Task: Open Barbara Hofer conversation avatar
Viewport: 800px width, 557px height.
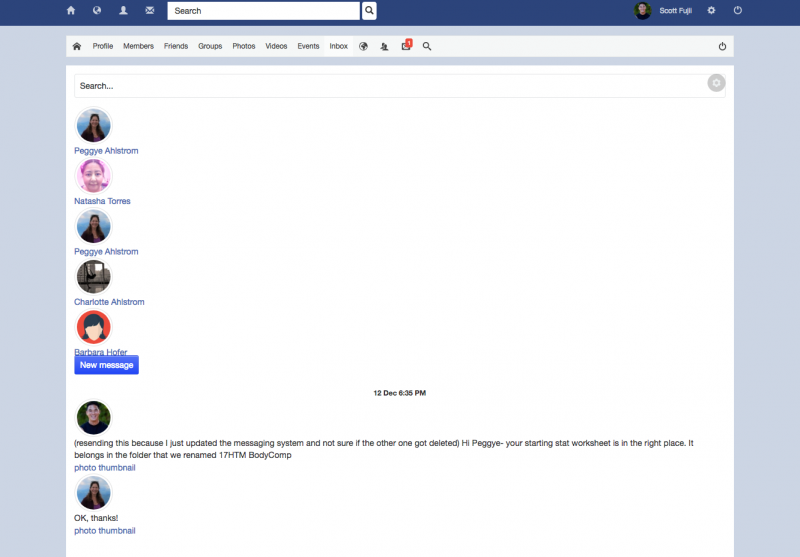Action: [x=93, y=327]
